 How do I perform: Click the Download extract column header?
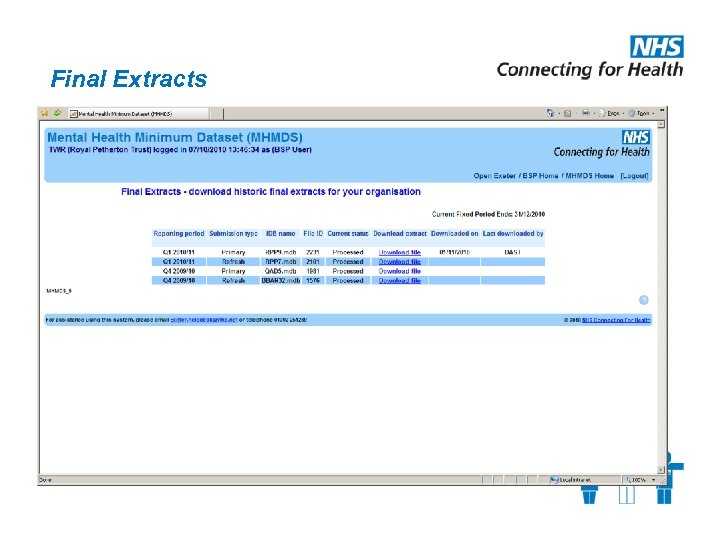click(x=400, y=234)
